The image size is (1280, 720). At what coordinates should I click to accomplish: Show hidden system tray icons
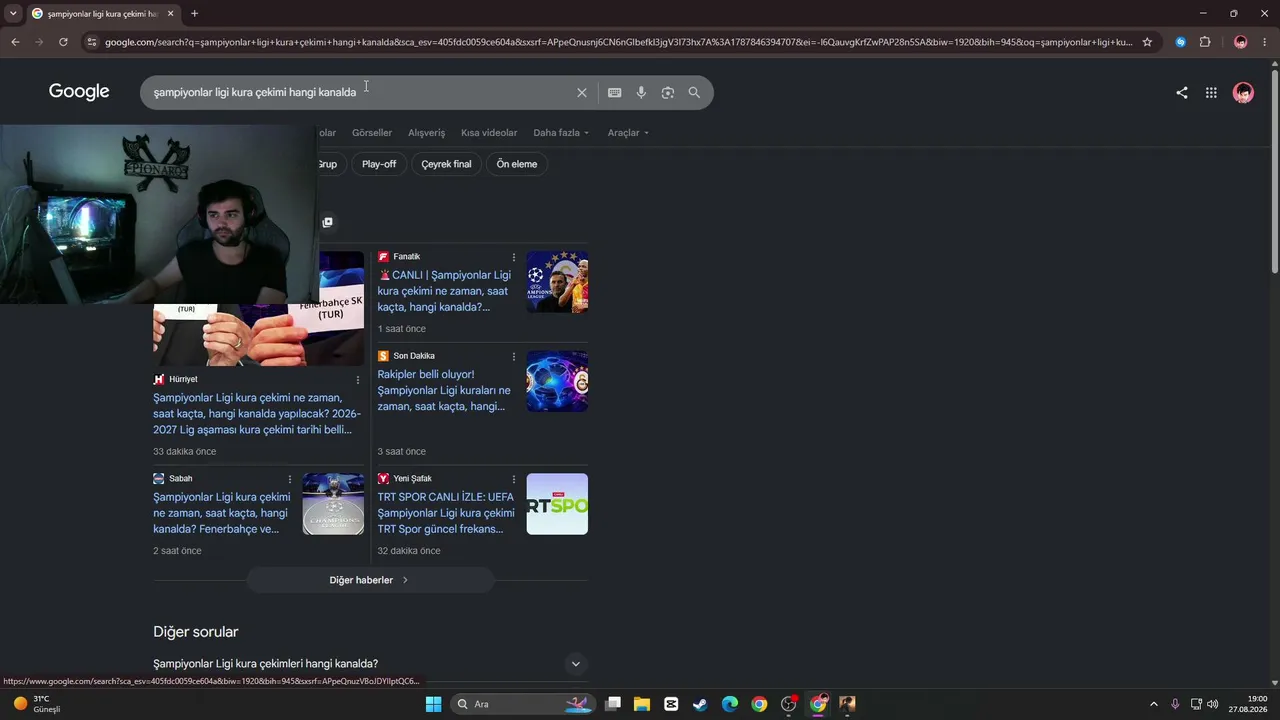click(x=1153, y=704)
